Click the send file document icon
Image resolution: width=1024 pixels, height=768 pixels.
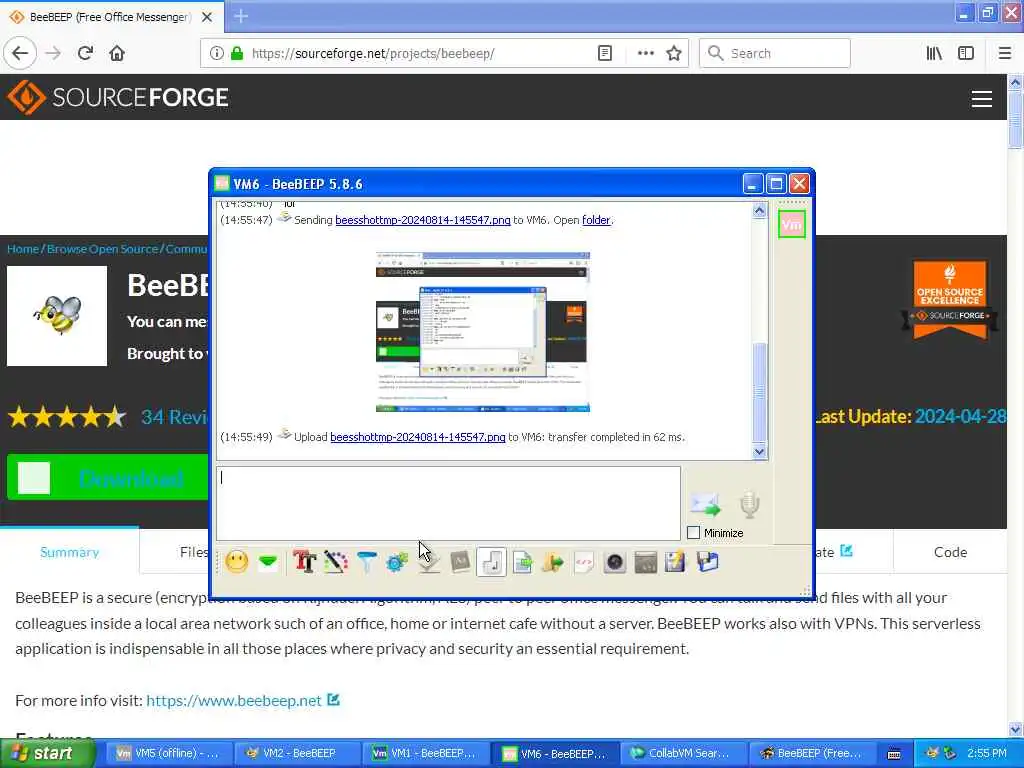[x=522, y=562]
